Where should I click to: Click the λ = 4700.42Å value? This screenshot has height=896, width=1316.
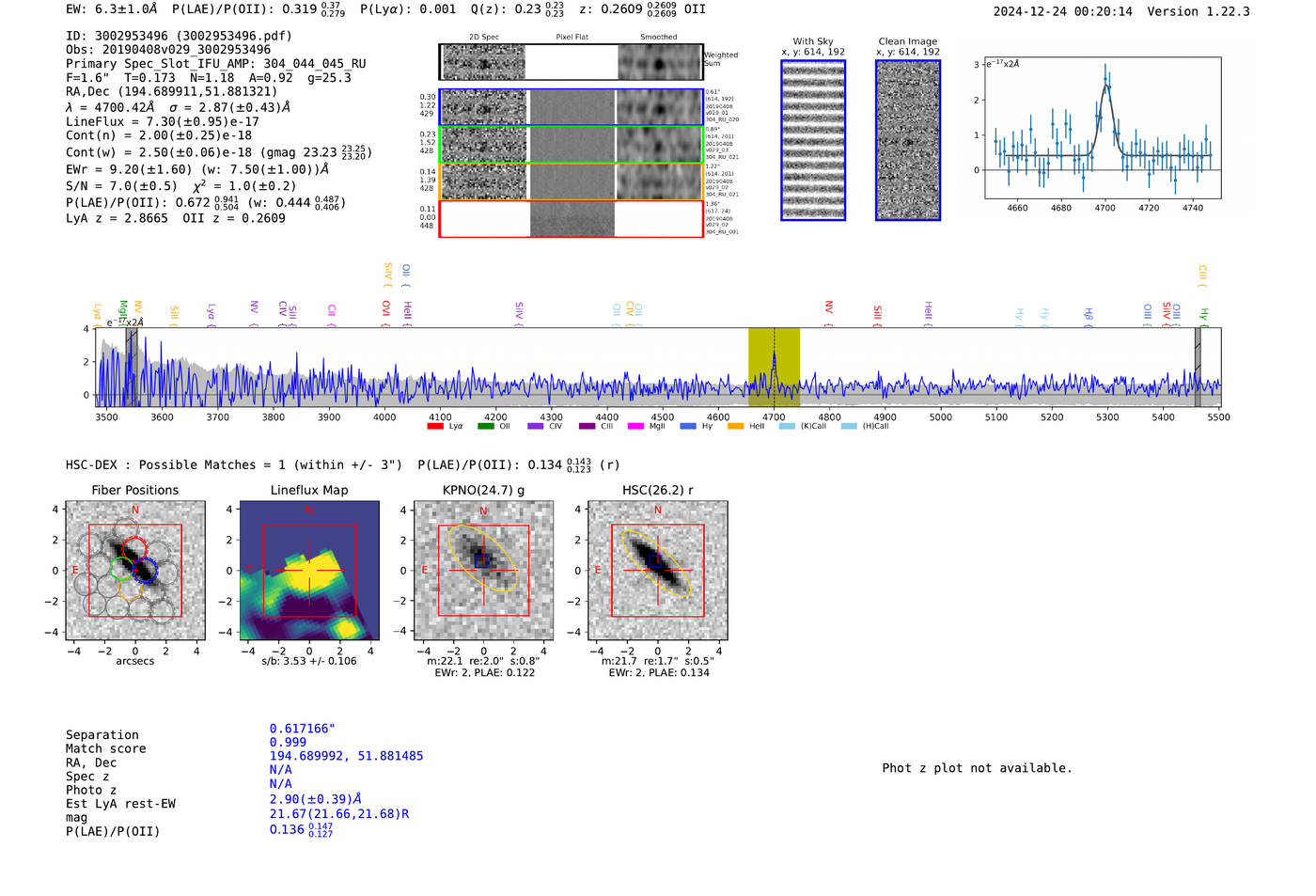click(110, 107)
